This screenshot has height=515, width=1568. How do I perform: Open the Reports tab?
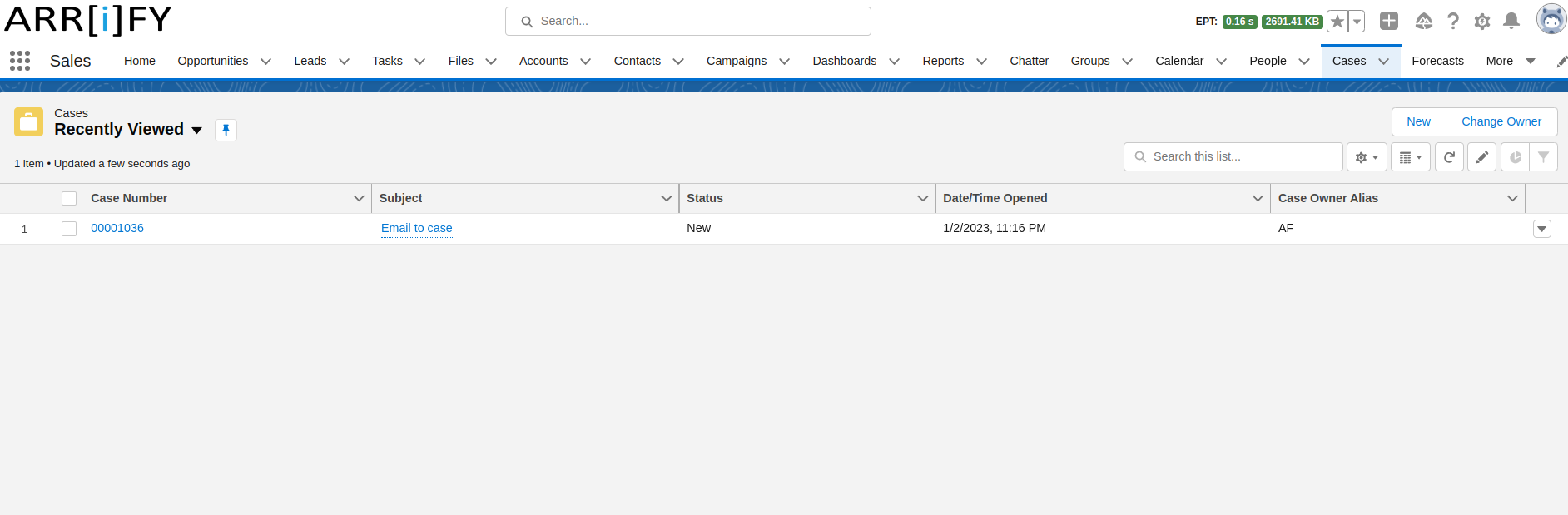click(943, 61)
